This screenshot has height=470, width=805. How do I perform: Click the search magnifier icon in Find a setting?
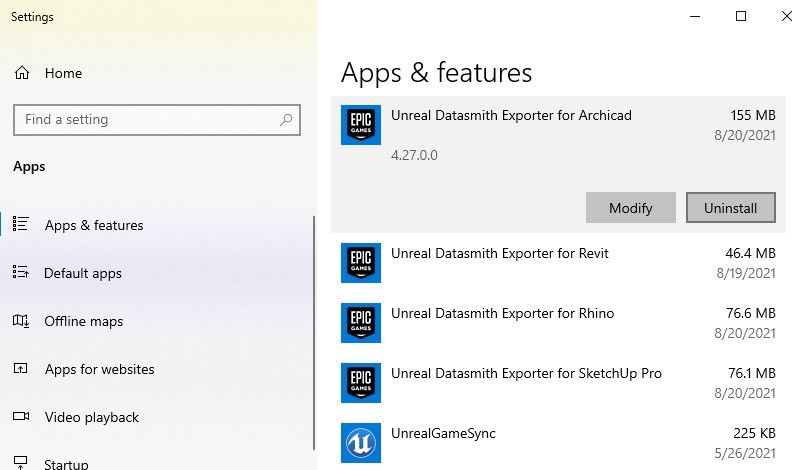point(286,120)
